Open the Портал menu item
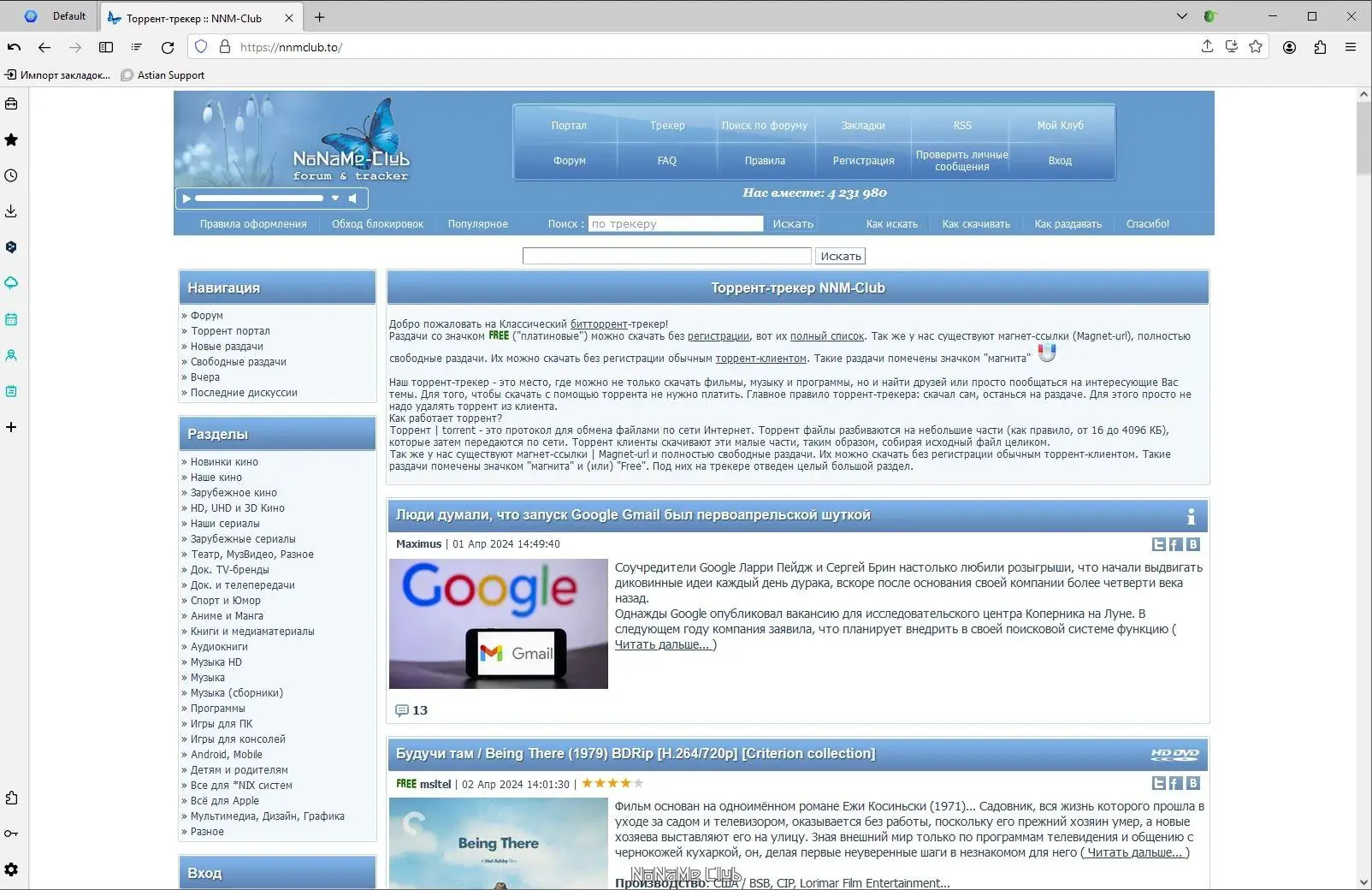This screenshot has width=1372, height=890. 569,126
